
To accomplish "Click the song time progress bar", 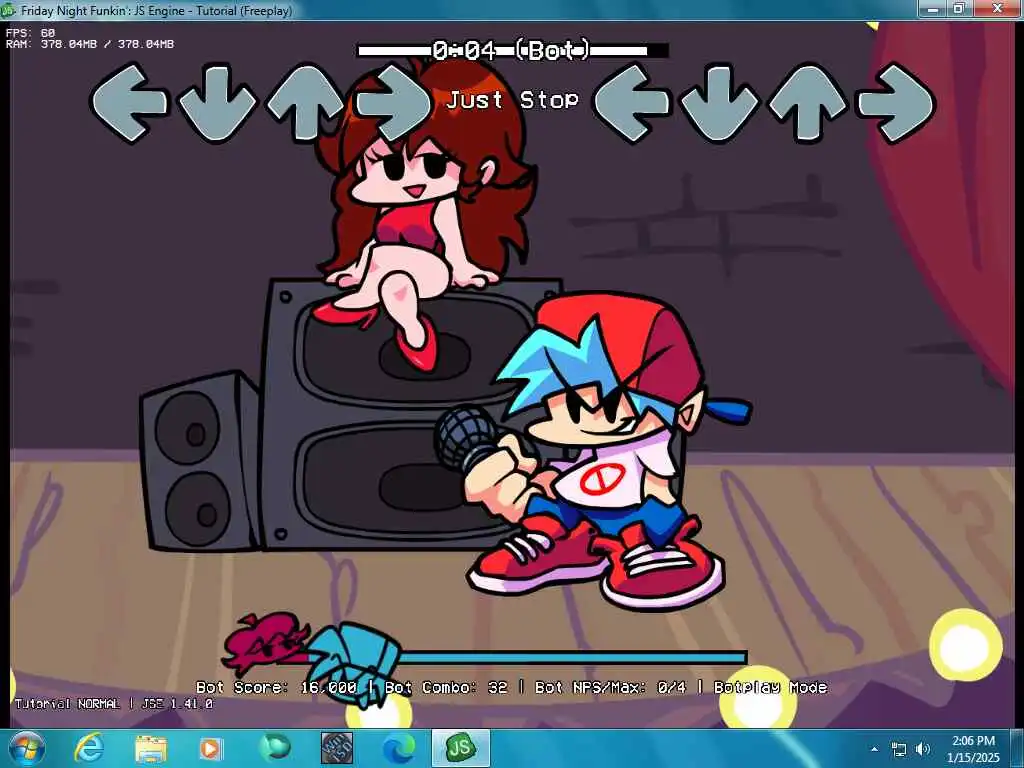I will [513, 50].
